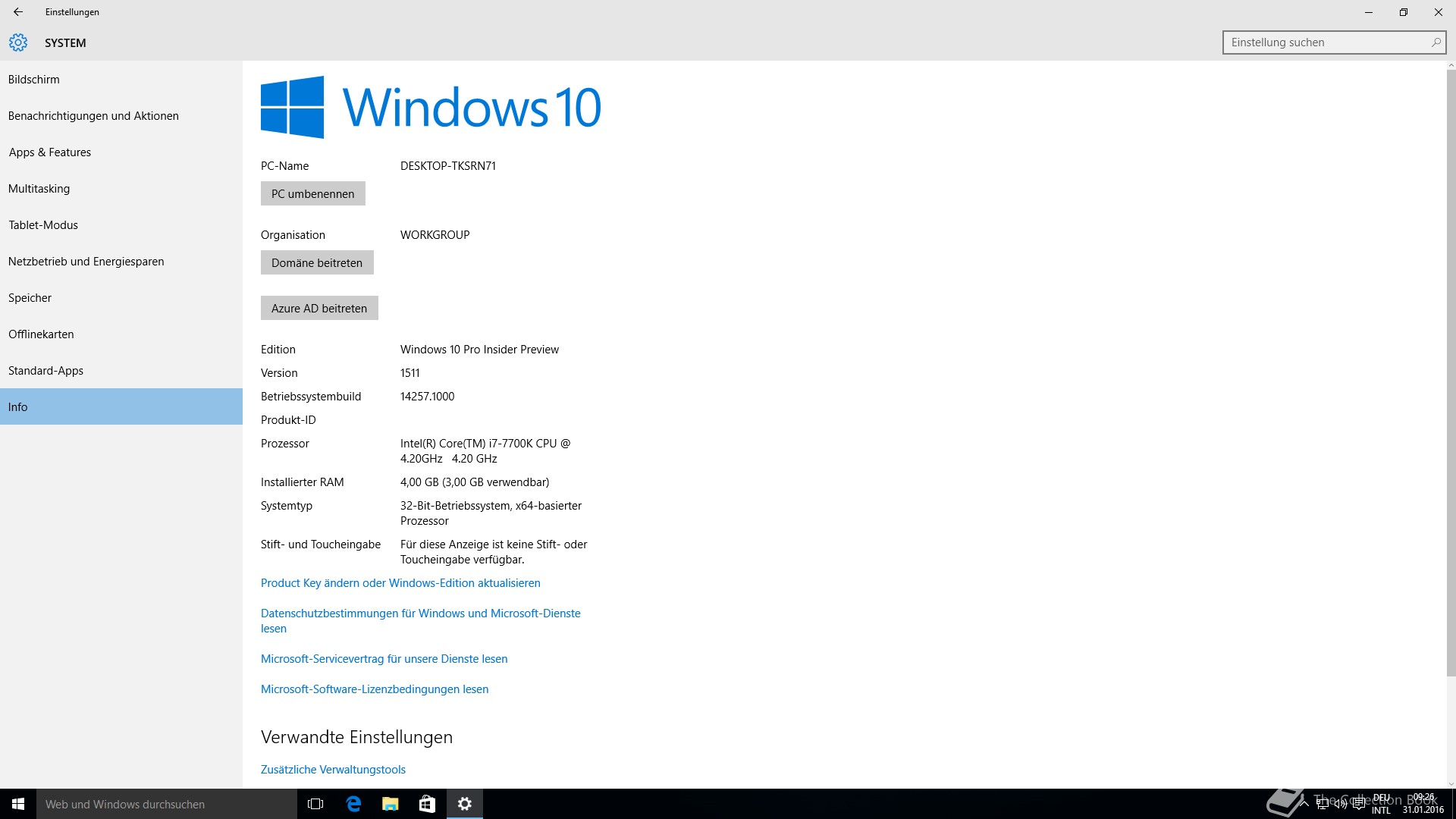Open Apps & Features settings

click(121, 152)
